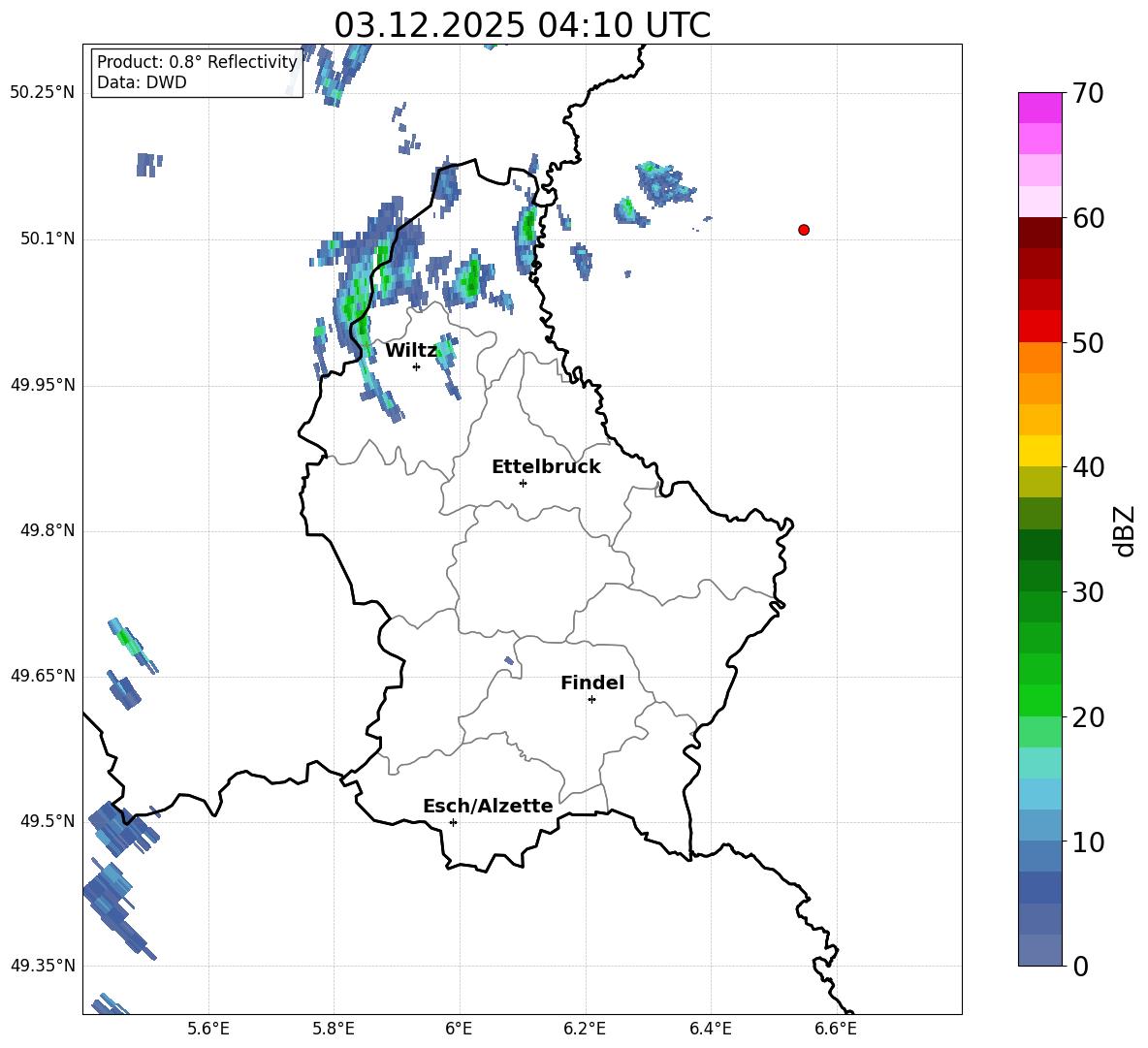The width and height of the screenshot is (1148, 1048).
Task: Click the Wiltz city label
Action: [x=411, y=351]
